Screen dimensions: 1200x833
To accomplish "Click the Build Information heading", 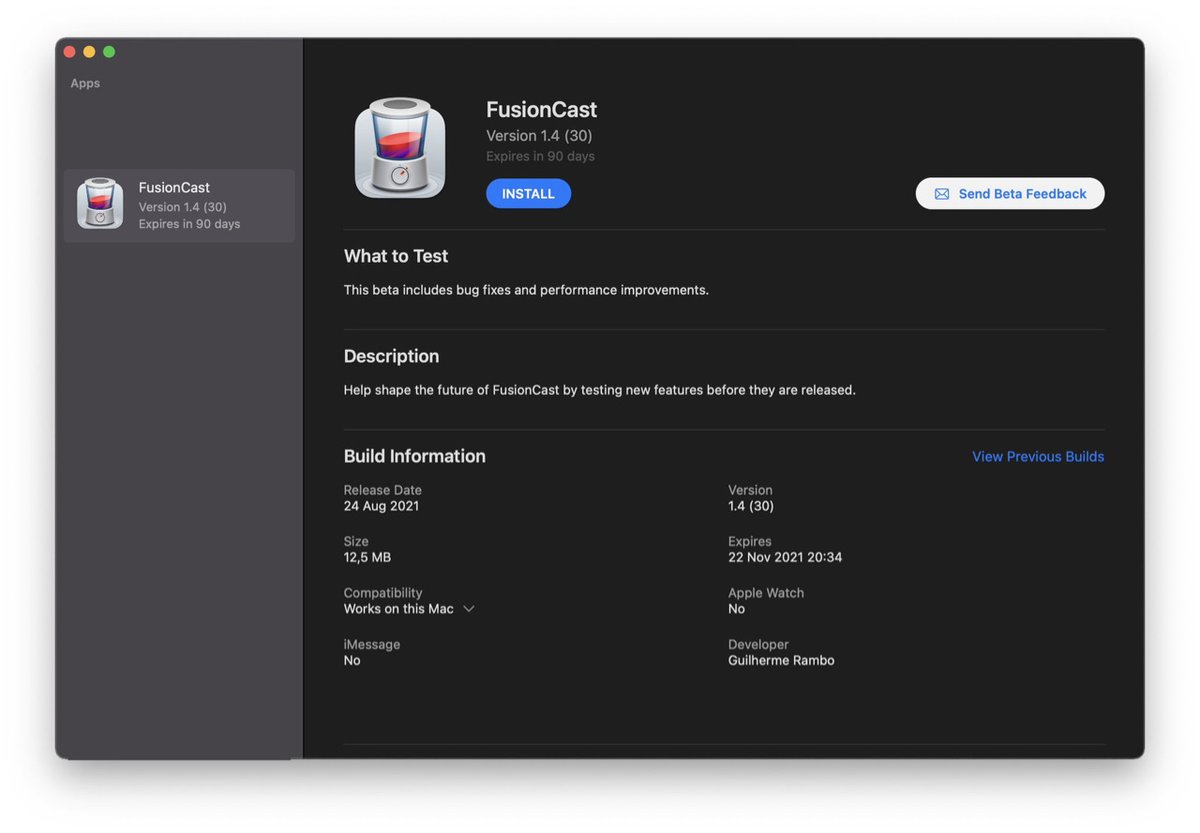I will click(415, 456).
